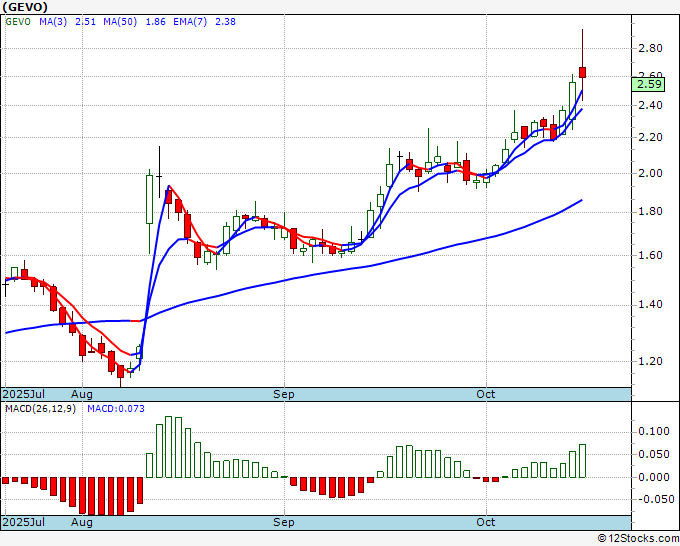Select the MA(3) value 2.51
Image resolution: width=680 pixels, height=546 pixels.
coord(85,22)
